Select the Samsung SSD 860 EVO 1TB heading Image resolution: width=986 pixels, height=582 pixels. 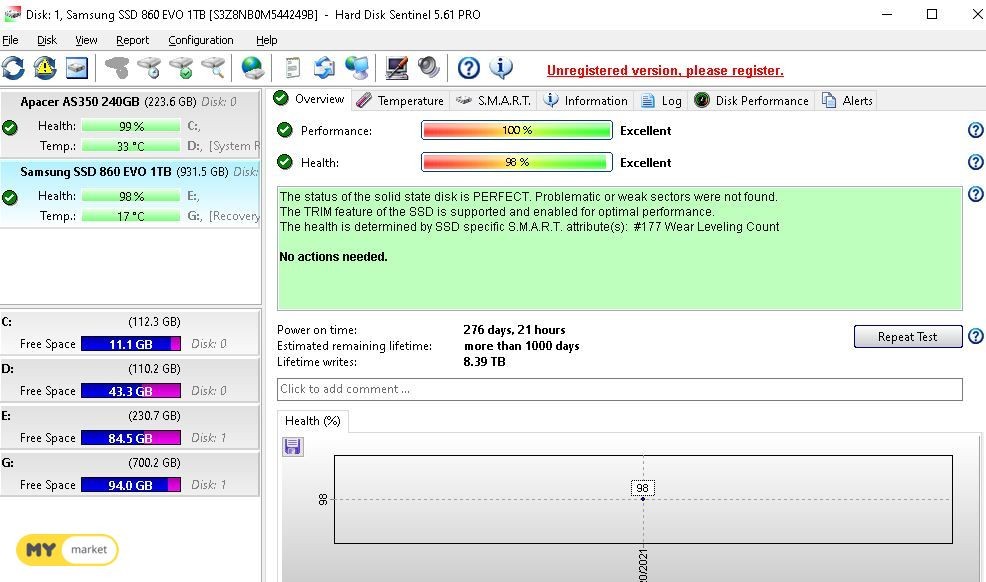[x=96, y=172]
